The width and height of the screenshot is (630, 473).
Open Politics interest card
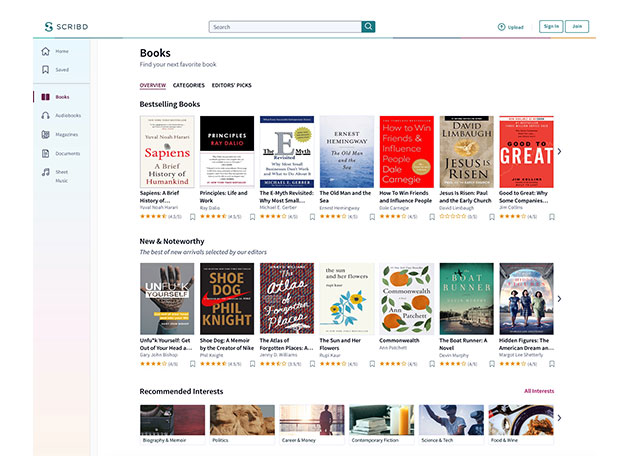coord(242,424)
